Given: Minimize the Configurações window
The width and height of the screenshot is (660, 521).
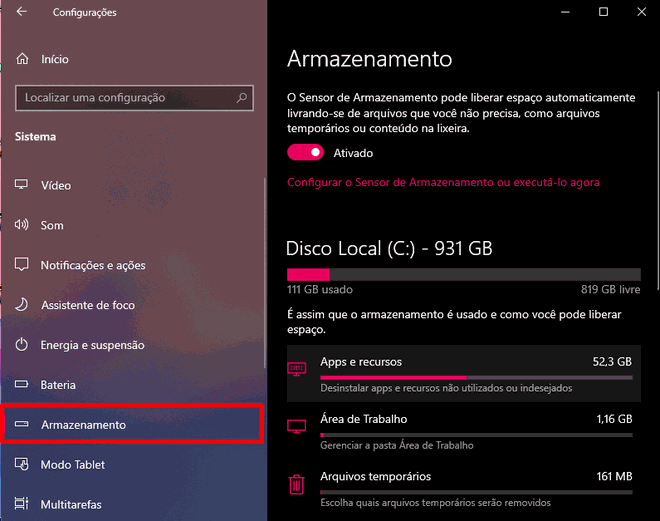Looking at the screenshot, I should 565,12.
